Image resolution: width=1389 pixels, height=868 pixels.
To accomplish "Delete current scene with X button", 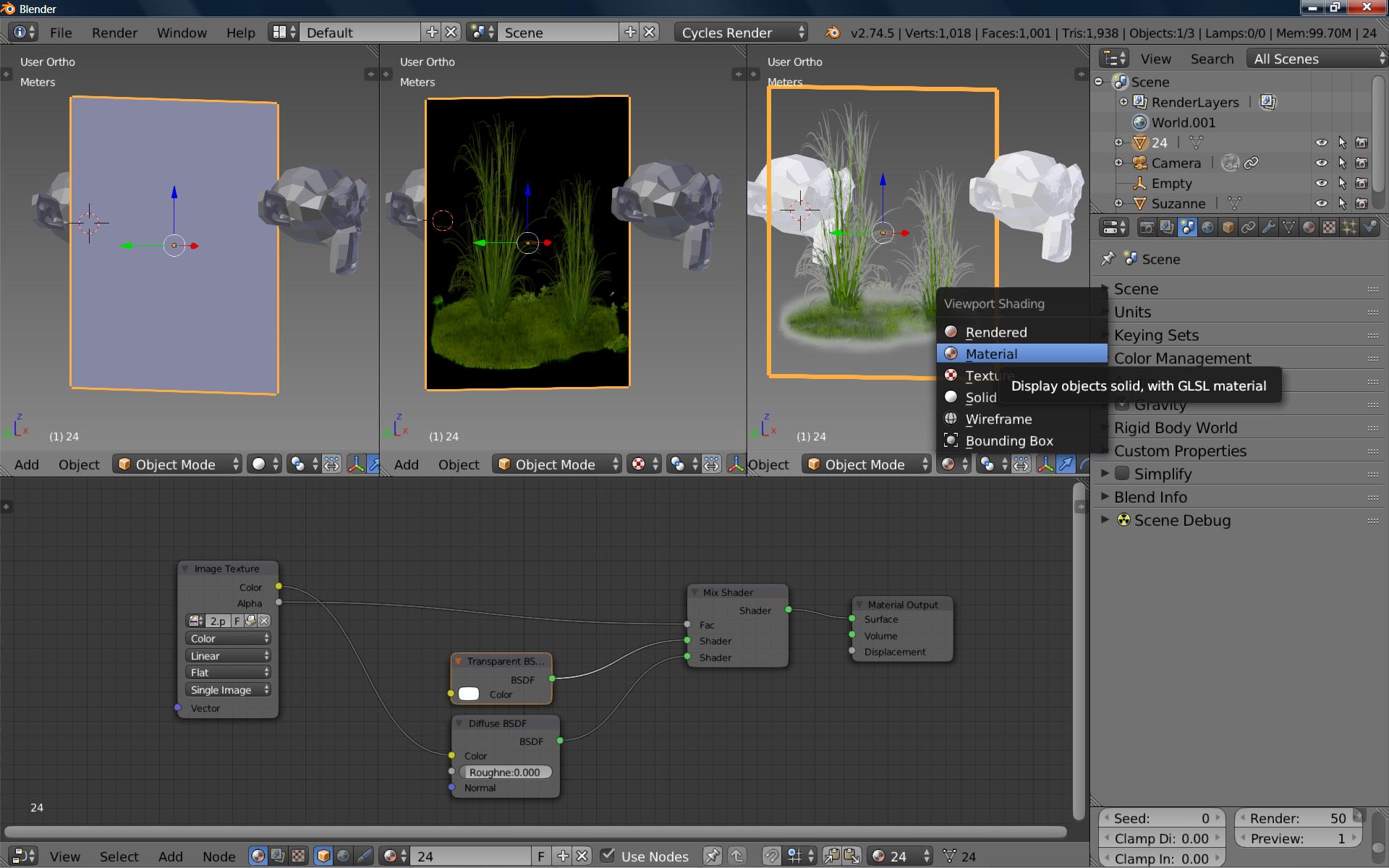I will pyautogui.click(x=650, y=33).
